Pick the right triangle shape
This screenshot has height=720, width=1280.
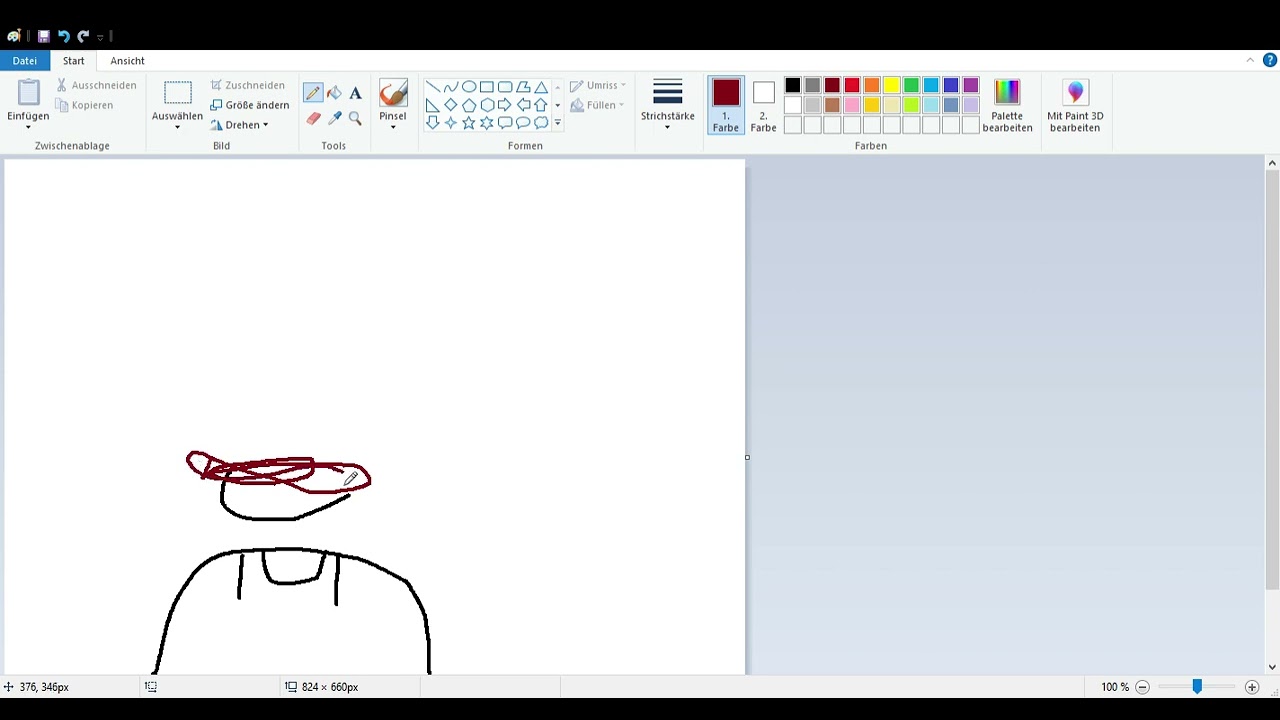432,105
